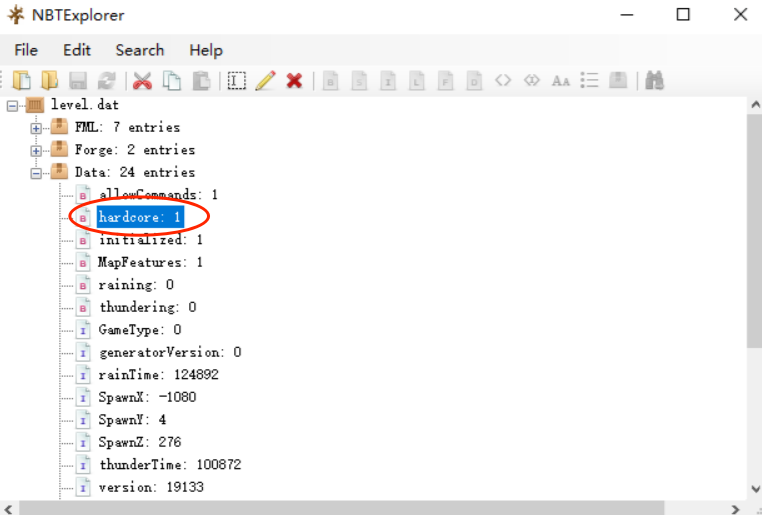The image size is (762, 515).
Task: Click the Open Folder toolbar icon
Action: 49,81
